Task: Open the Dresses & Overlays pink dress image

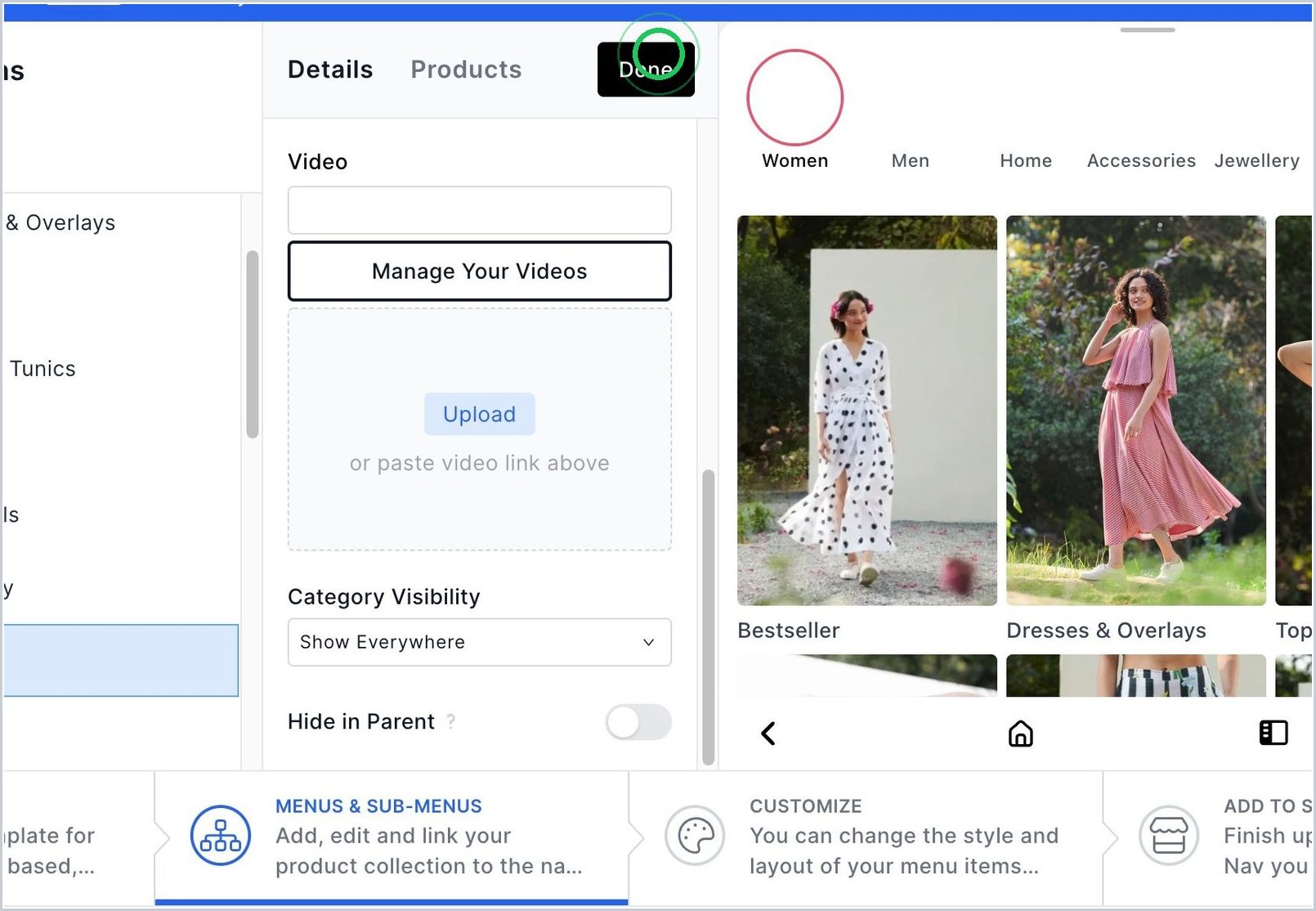Action: coord(1136,411)
